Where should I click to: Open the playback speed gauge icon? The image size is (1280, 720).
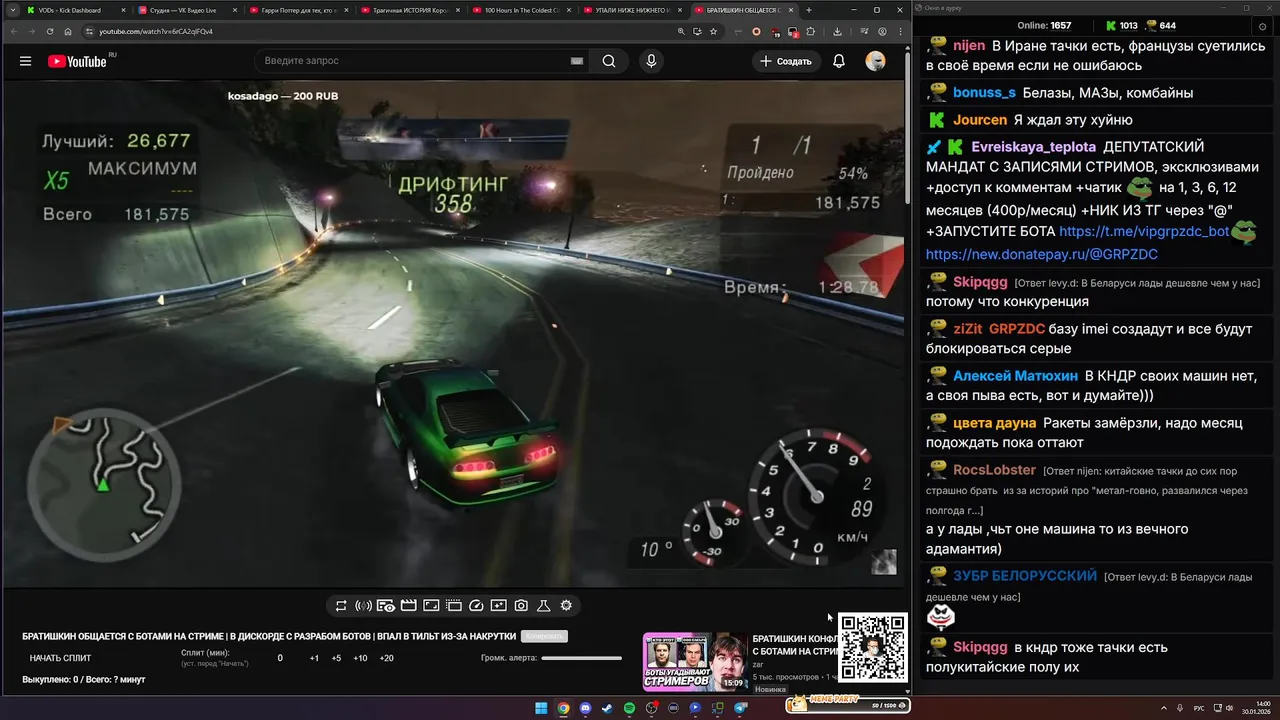tap(476, 606)
